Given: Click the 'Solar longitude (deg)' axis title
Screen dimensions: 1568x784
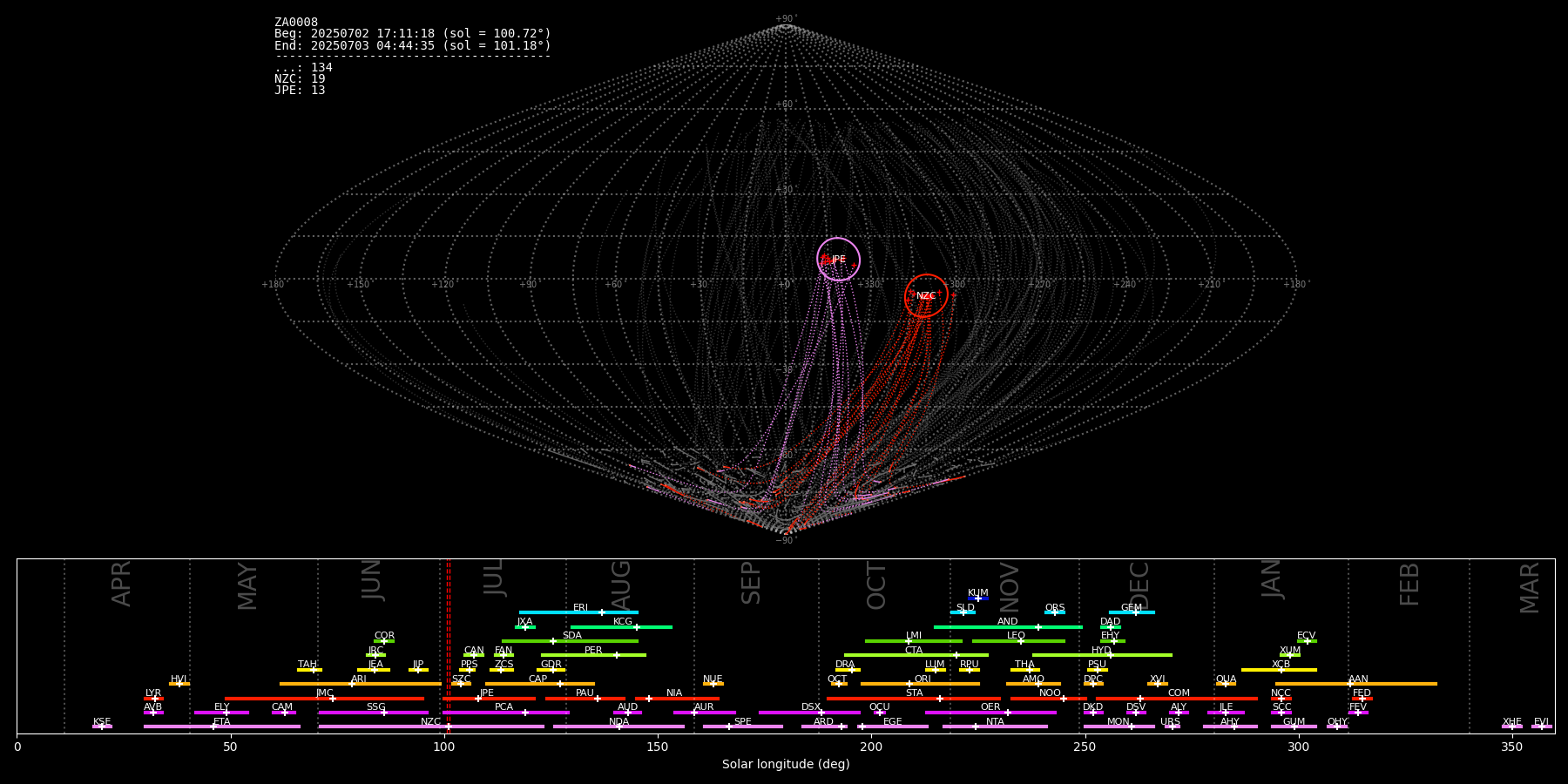Looking at the screenshot, I should [x=786, y=765].
